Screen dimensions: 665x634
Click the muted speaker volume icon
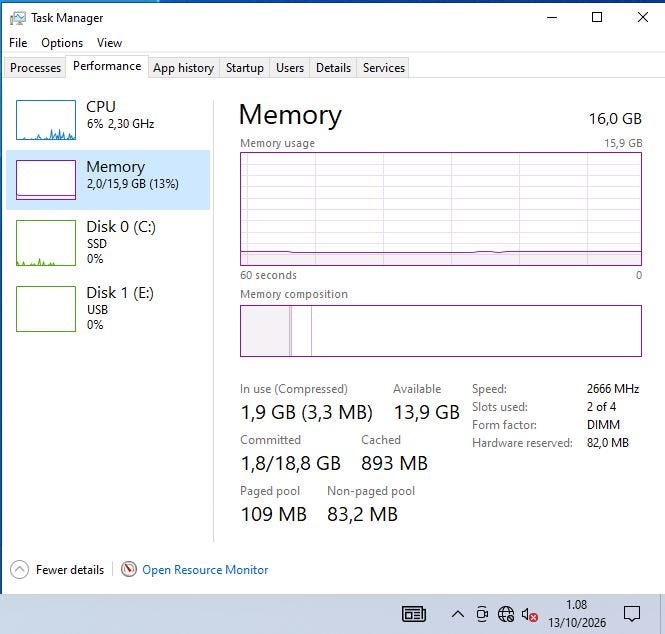point(530,614)
